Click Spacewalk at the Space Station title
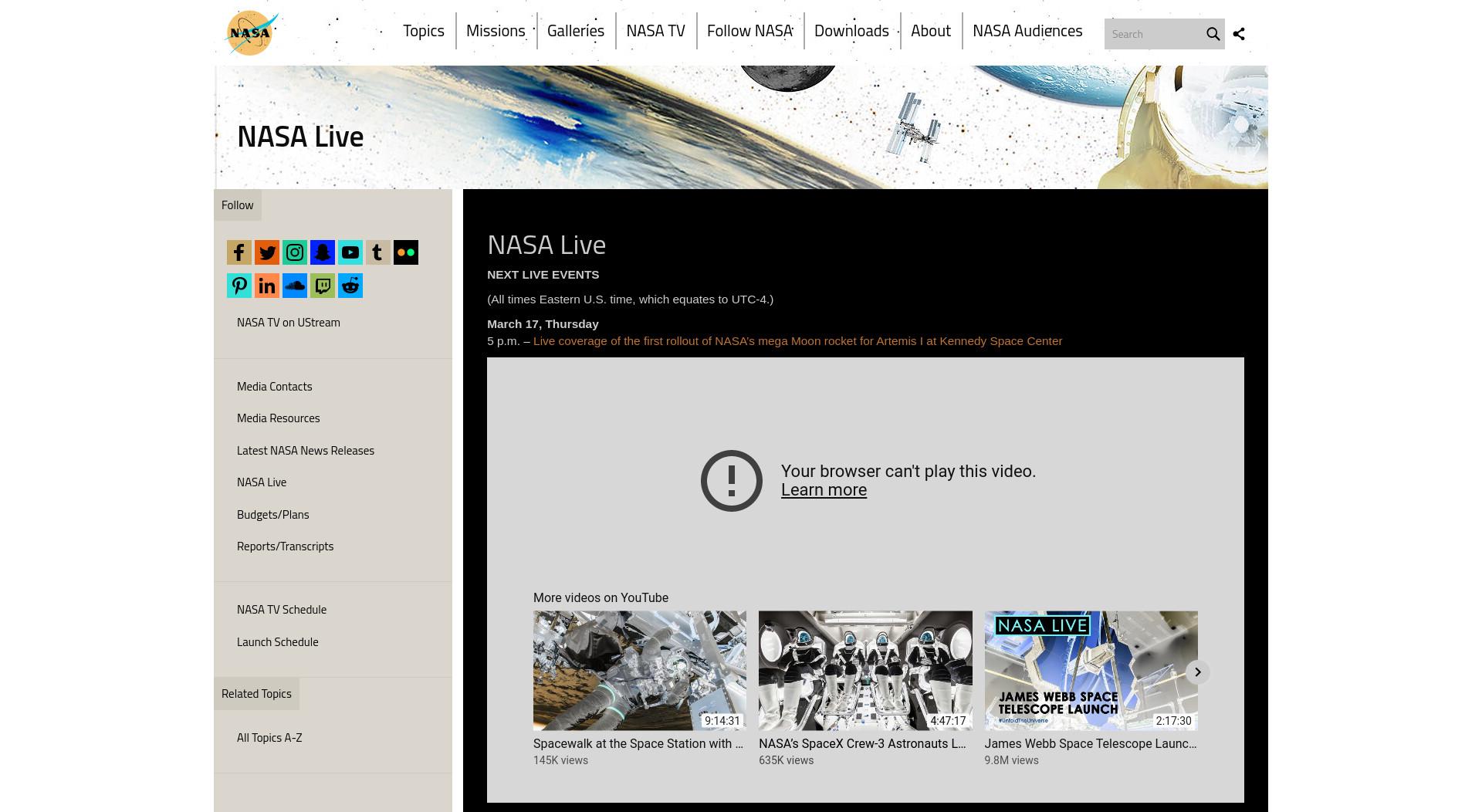1482x812 pixels. coord(638,744)
